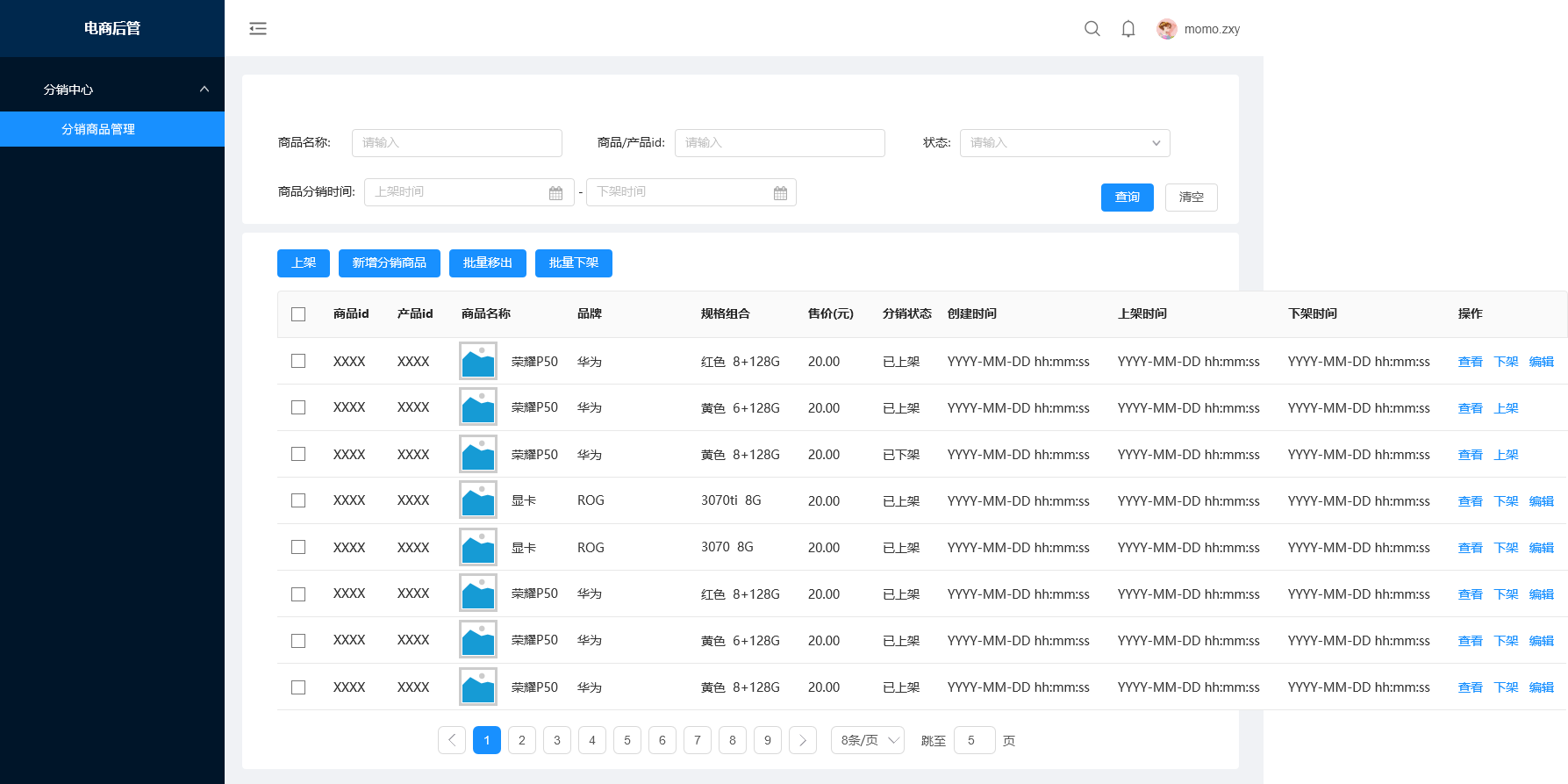
Task: Collapse the 分销中心 sidebar group
Action: click(x=112, y=90)
